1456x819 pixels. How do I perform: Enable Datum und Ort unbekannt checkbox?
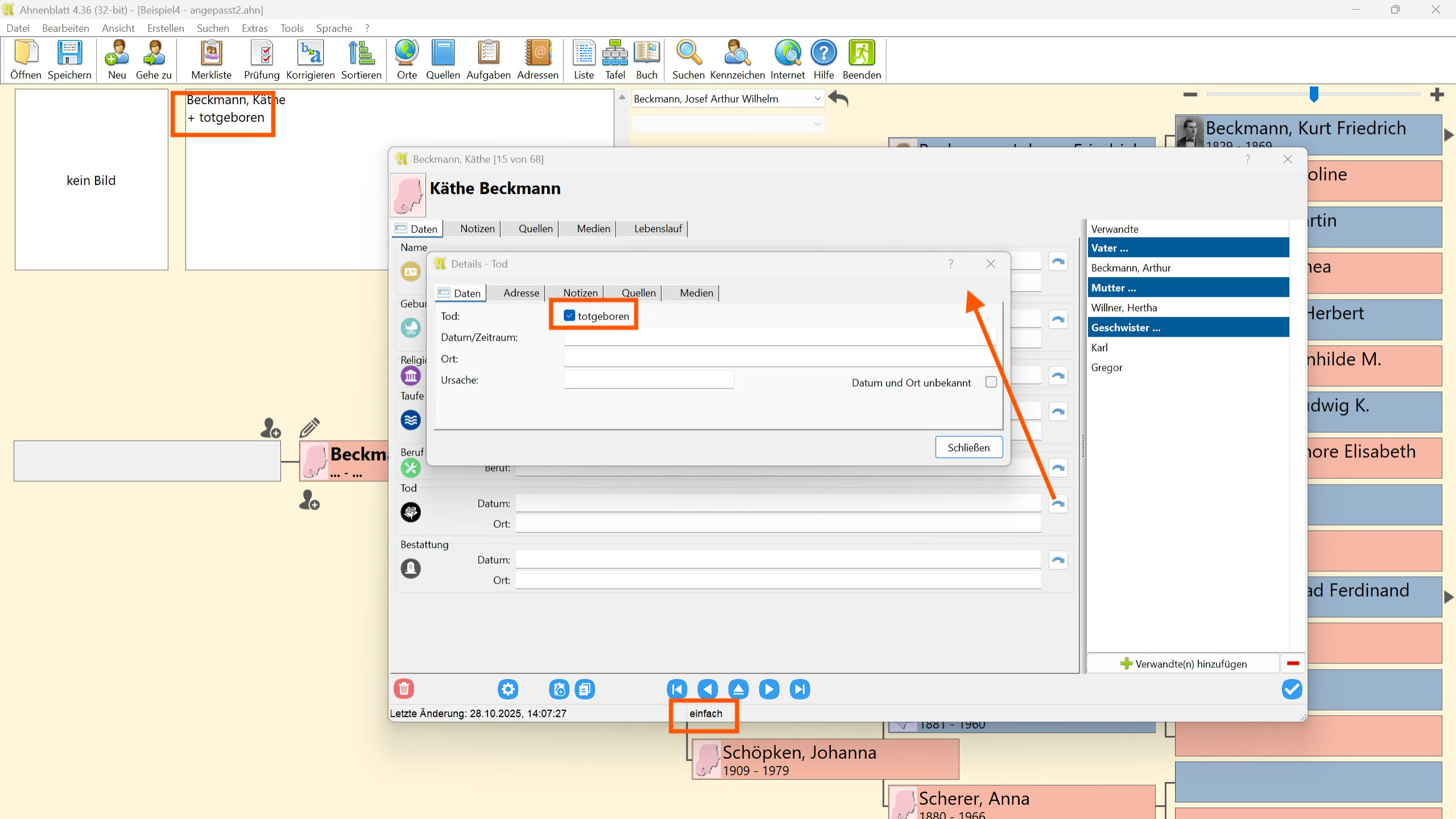tap(991, 382)
